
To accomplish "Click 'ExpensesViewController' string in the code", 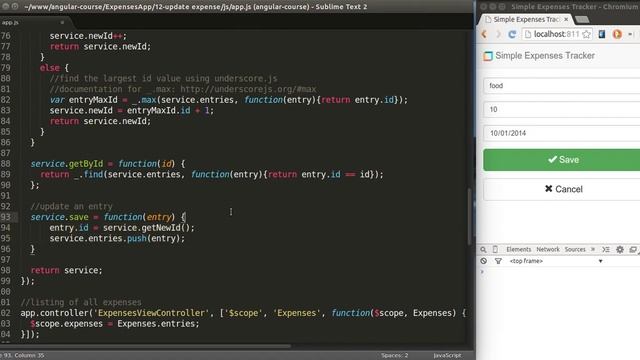I will pyautogui.click(x=151, y=313).
